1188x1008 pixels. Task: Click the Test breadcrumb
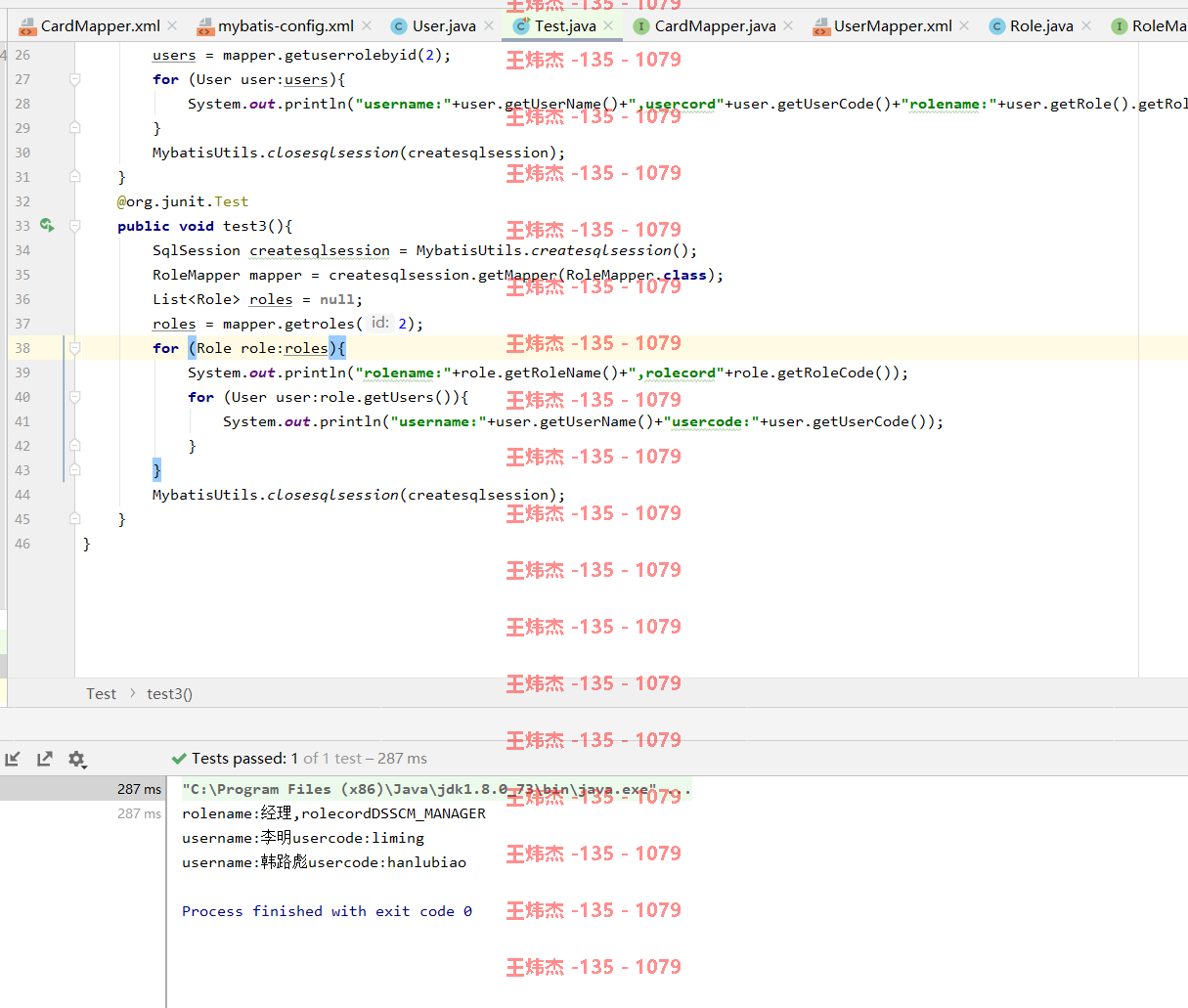click(101, 694)
